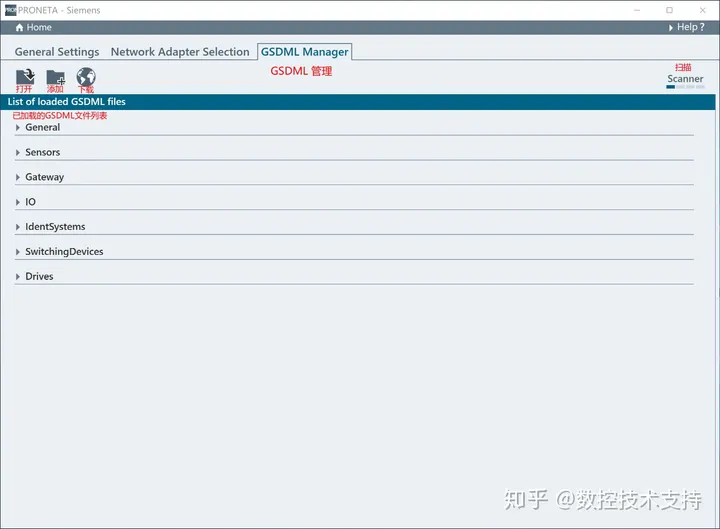The height and width of the screenshot is (529, 720).
Task: Click the List of loaded GSDML files header
Action: click(358, 101)
